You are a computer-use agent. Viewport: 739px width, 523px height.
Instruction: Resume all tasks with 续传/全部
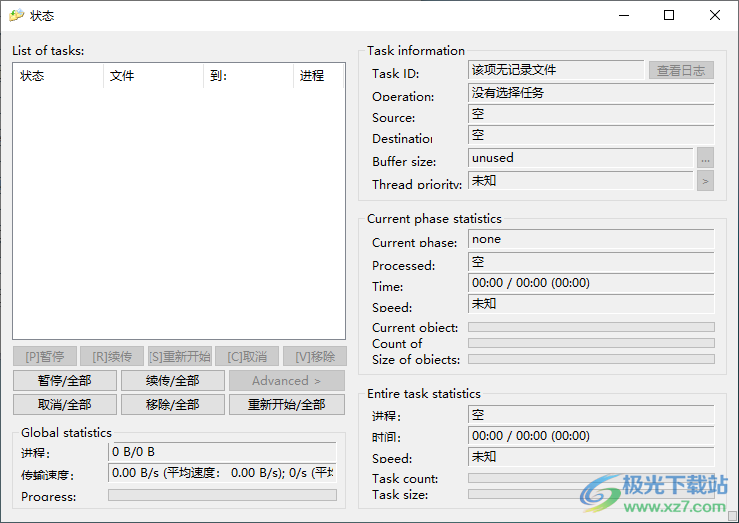pos(172,380)
